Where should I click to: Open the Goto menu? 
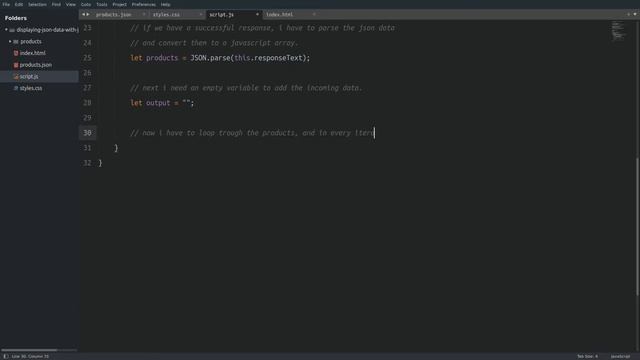(86, 4)
